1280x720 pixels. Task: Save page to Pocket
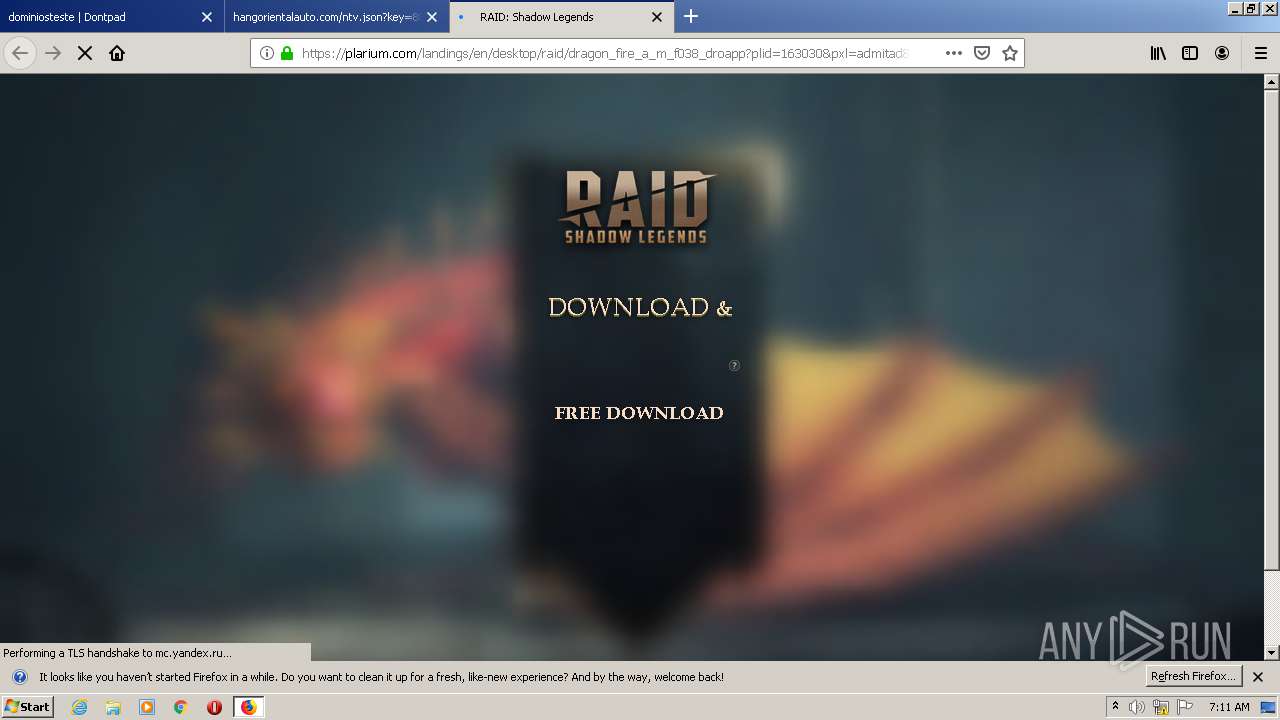(x=982, y=53)
